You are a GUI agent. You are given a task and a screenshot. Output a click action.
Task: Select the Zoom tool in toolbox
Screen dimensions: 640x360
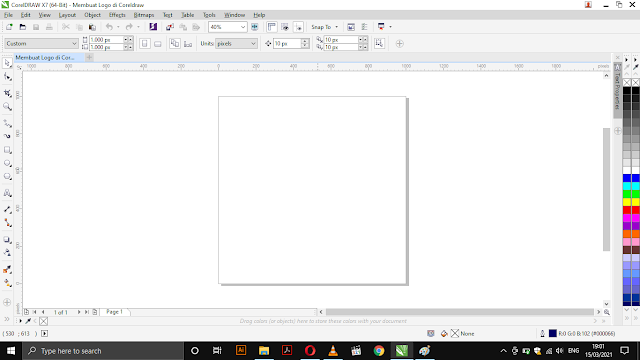[7, 107]
